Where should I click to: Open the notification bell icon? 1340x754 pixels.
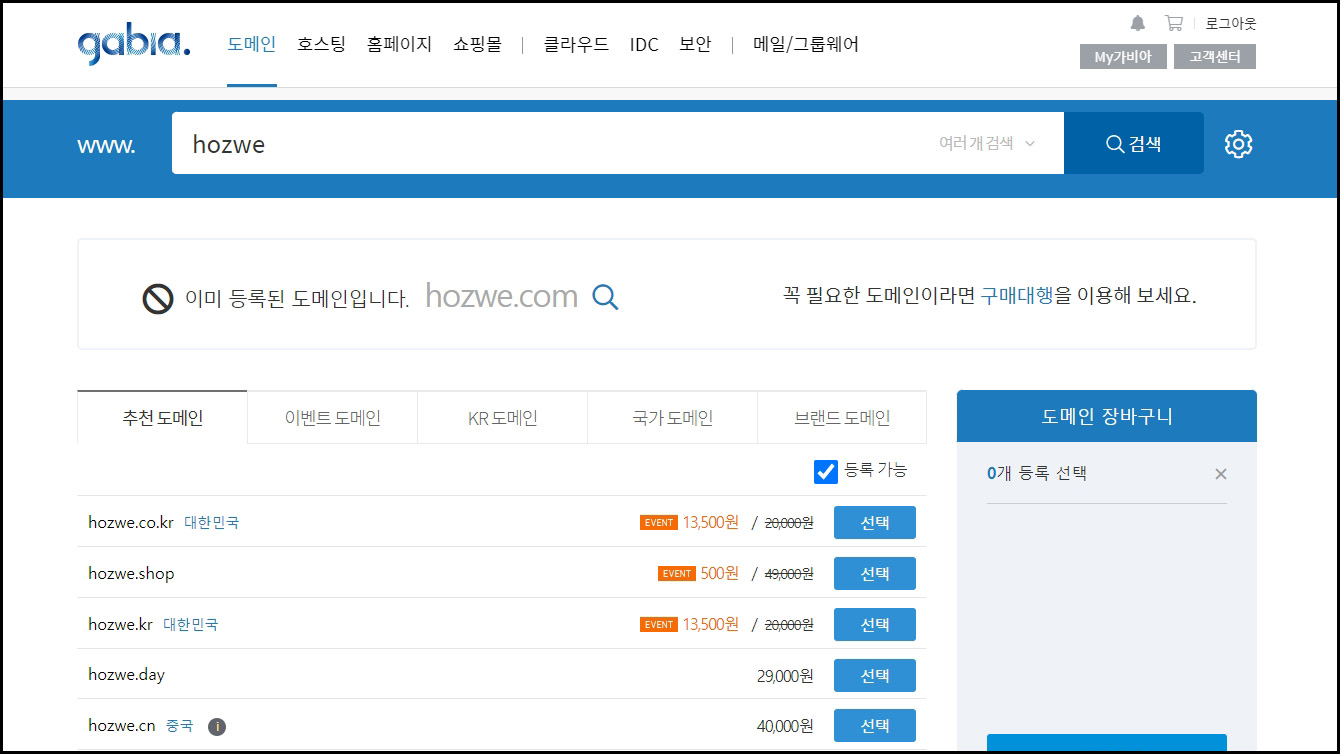1138,23
